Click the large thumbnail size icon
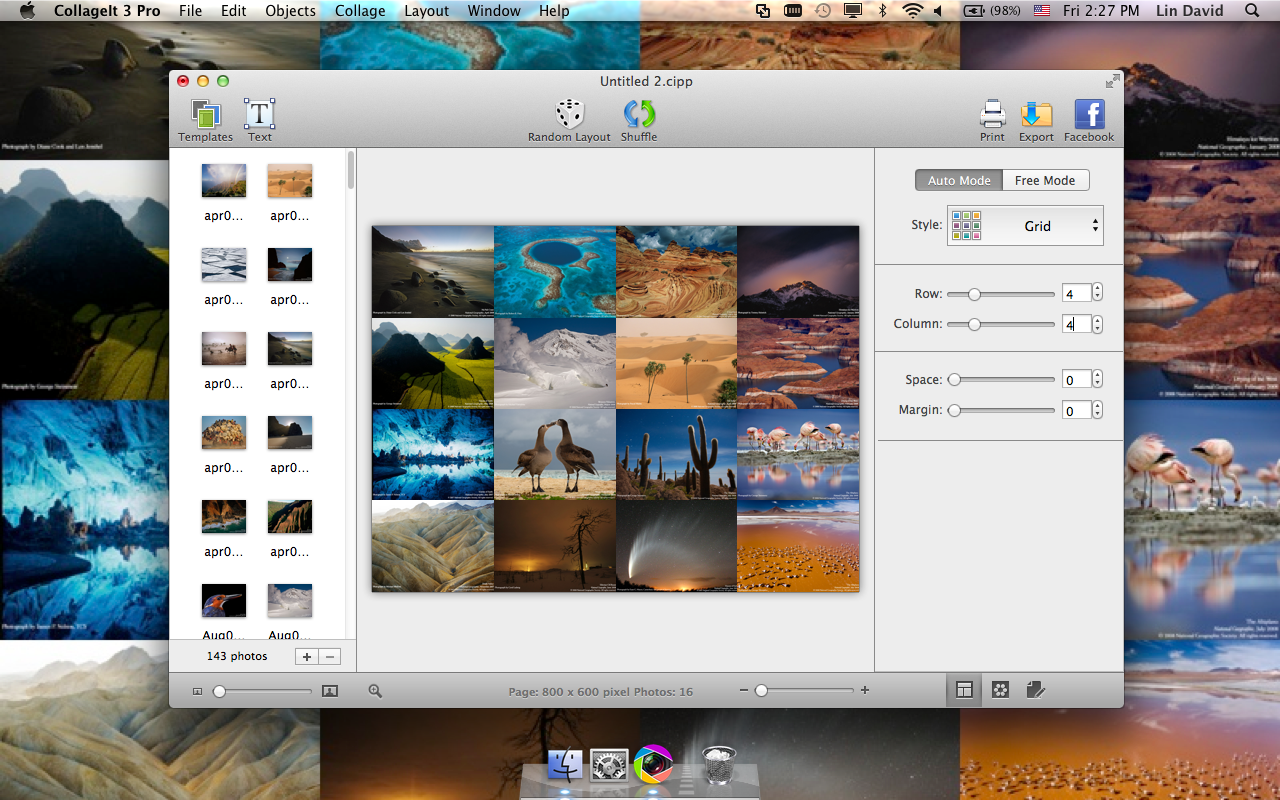This screenshot has height=800, width=1280. (330, 691)
